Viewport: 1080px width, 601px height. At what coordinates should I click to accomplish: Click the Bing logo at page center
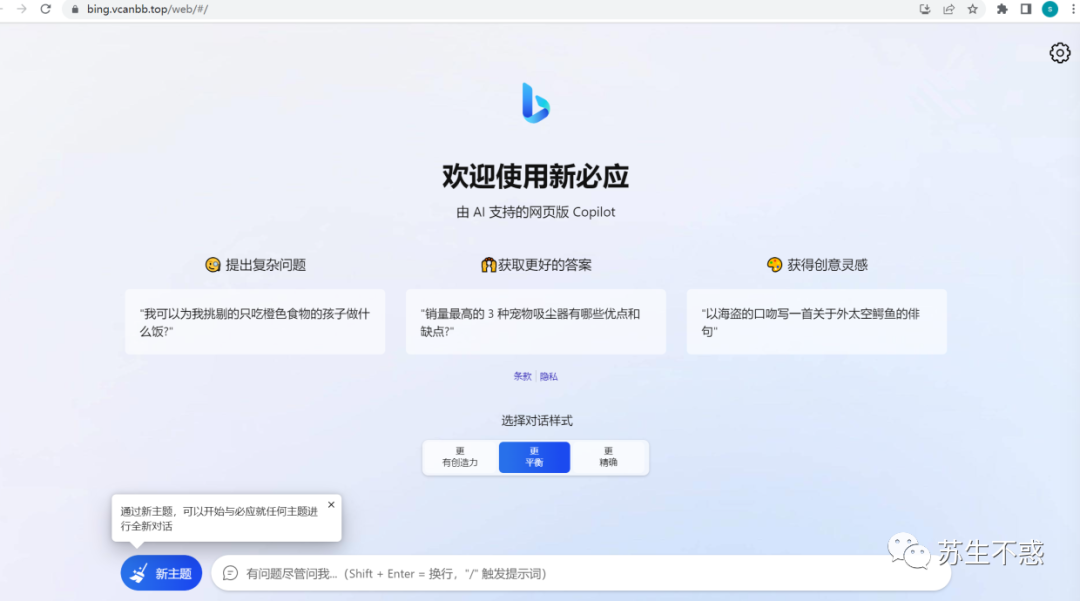[536, 100]
